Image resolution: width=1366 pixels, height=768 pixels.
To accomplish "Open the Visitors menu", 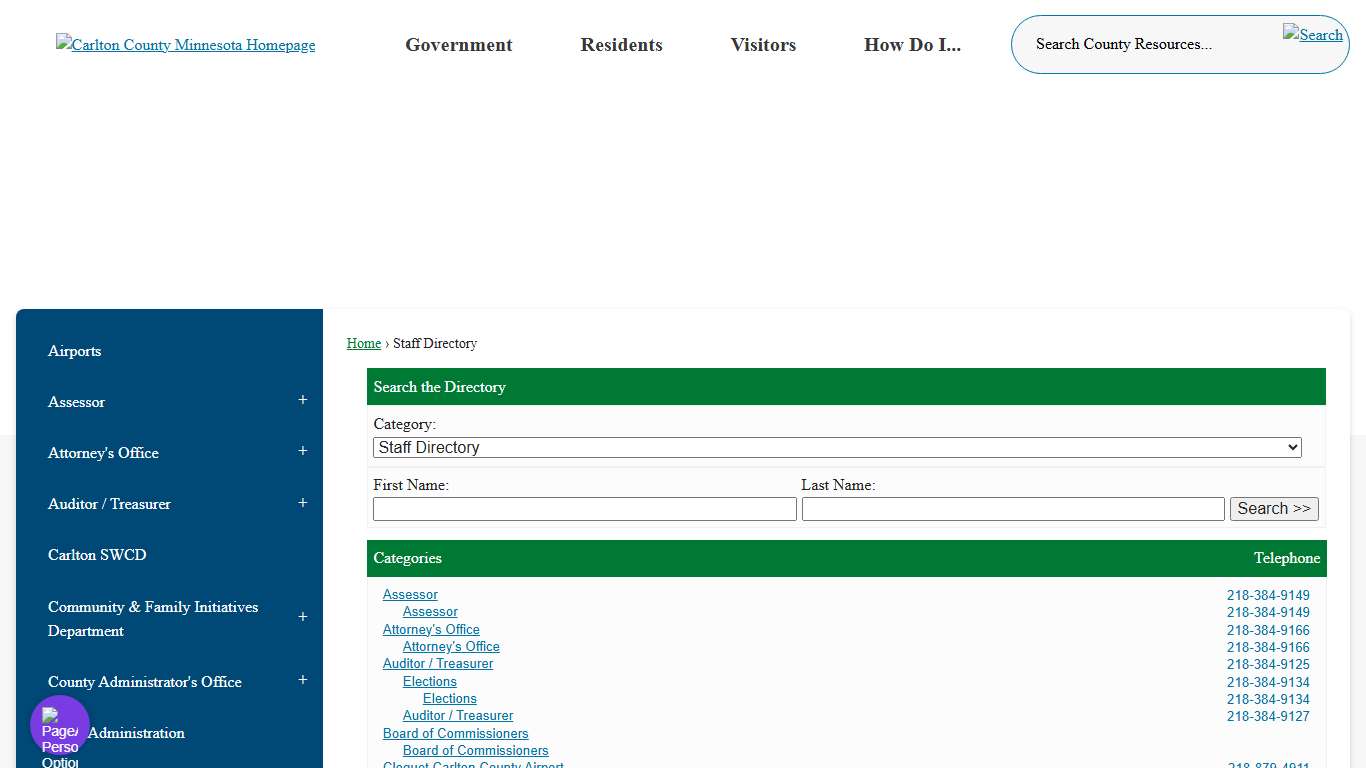I will (763, 44).
